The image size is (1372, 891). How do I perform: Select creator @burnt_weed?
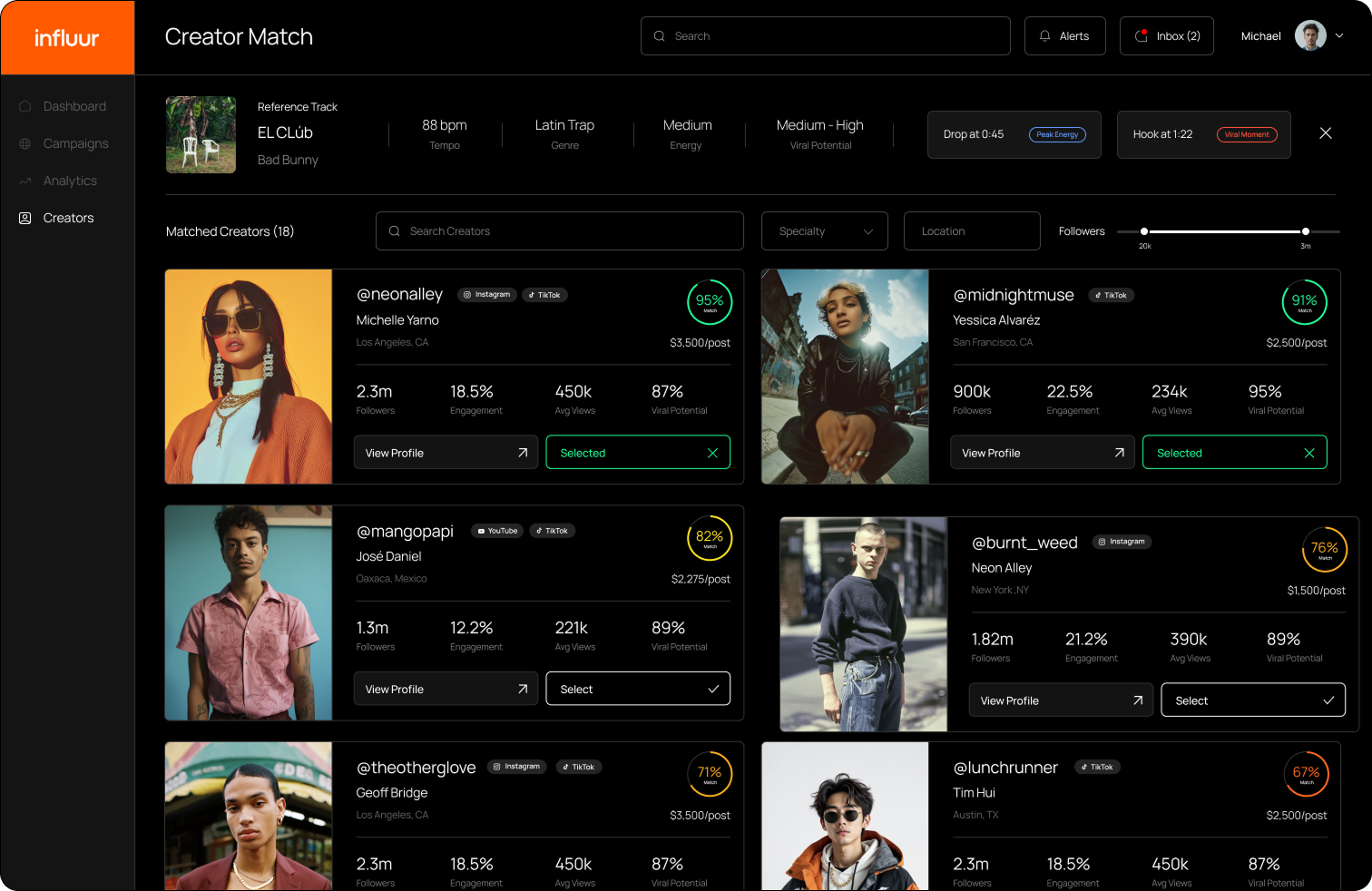[x=1253, y=700]
